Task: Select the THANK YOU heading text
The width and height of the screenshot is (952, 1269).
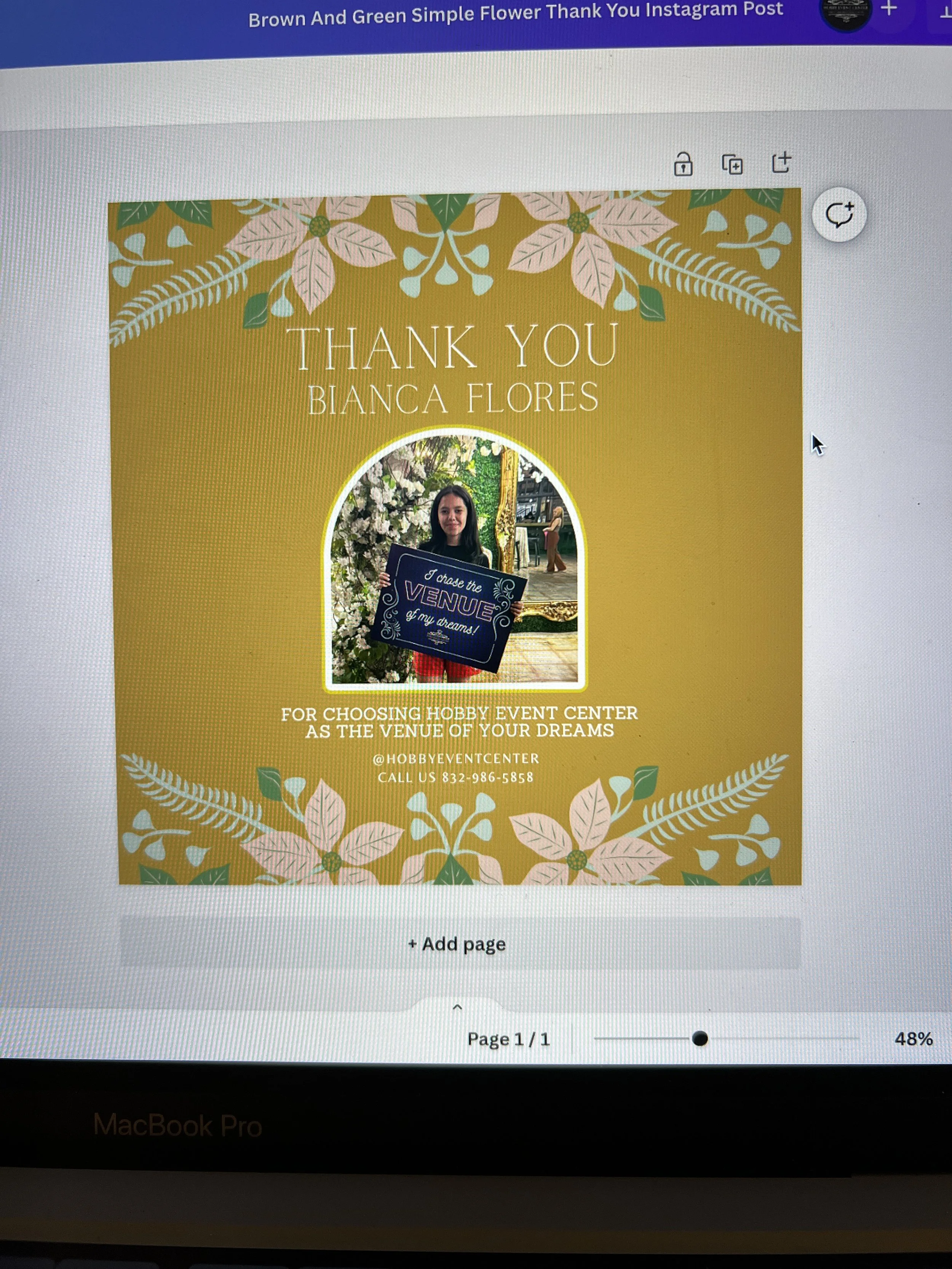Action: coord(453,347)
